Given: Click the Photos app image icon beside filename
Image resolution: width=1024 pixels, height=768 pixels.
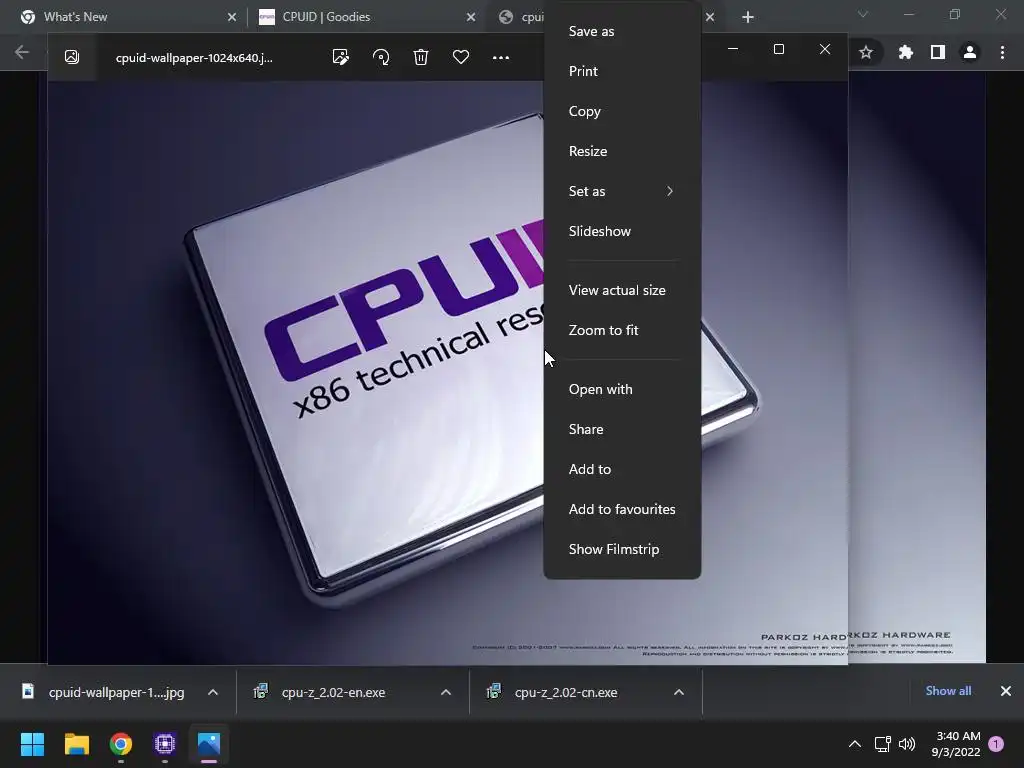Looking at the screenshot, I should (x=72, y=57).
